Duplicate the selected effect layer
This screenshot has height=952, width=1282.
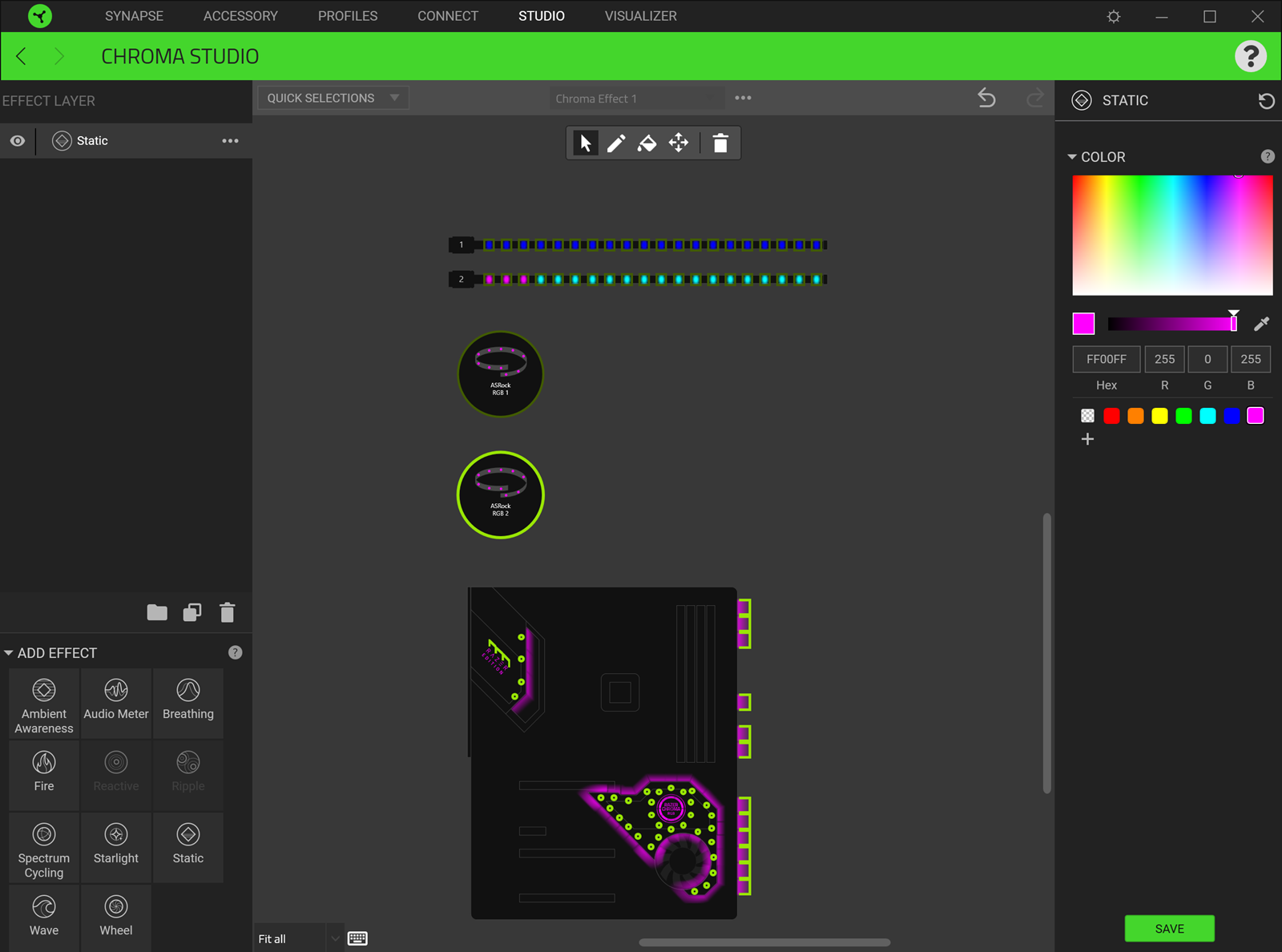point(192,613)
